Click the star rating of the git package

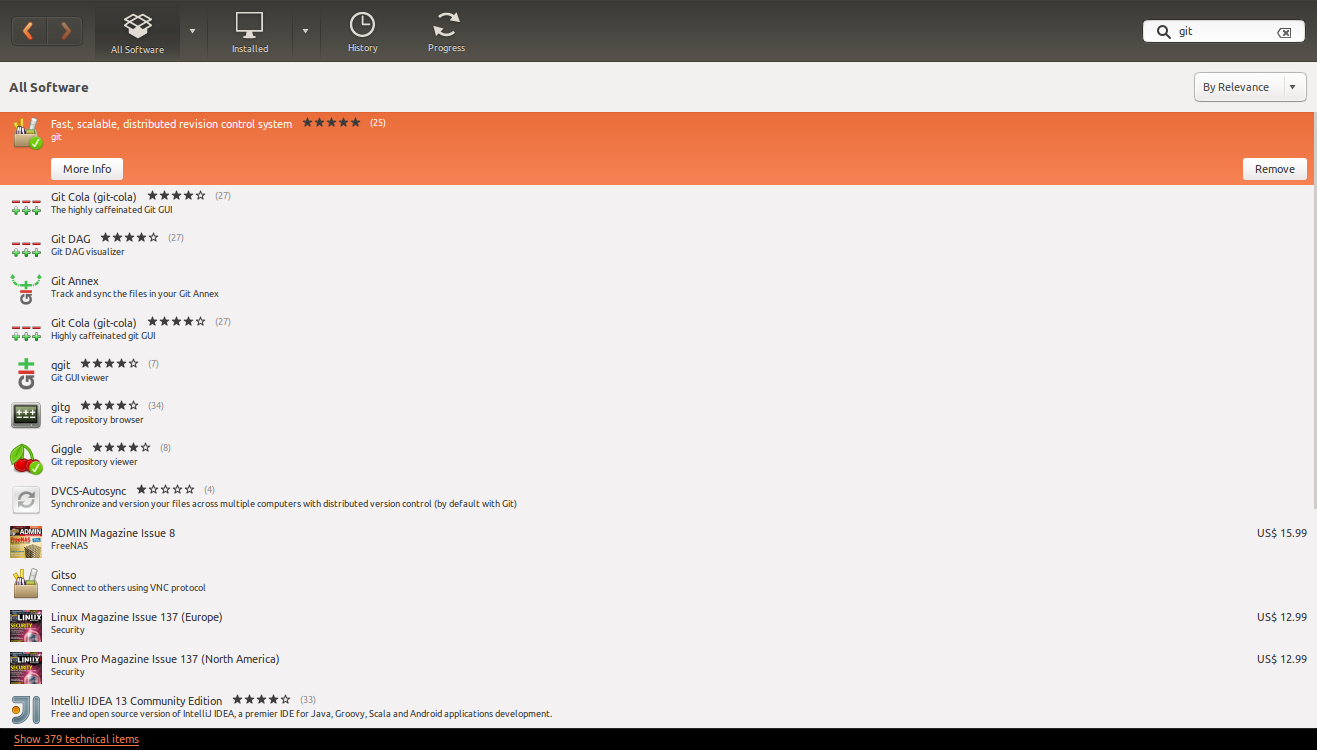tap(331, 123)
